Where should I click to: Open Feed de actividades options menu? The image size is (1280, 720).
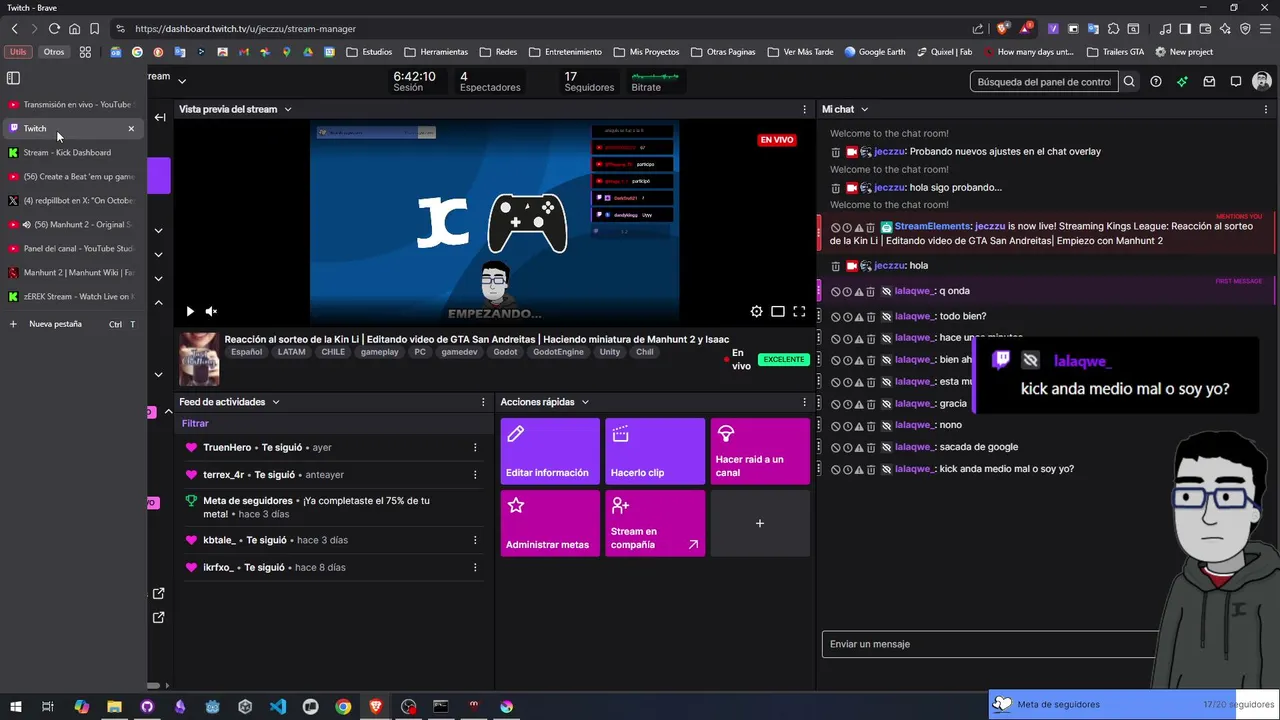[x=483, y=402]
